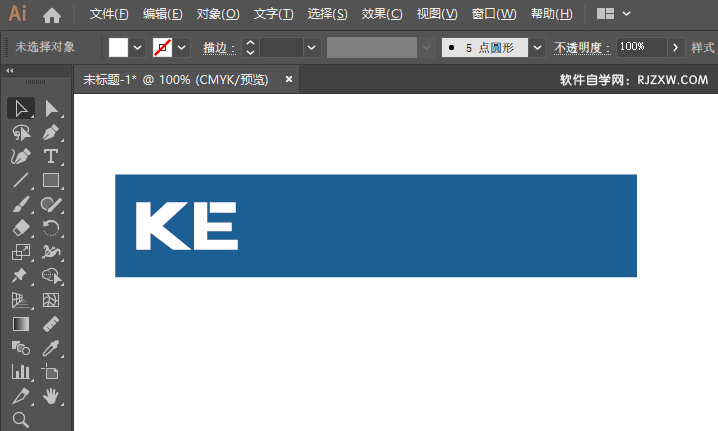The image size is (718, 431).
Task: Open the 对象(O) menu
Action: 218,14
